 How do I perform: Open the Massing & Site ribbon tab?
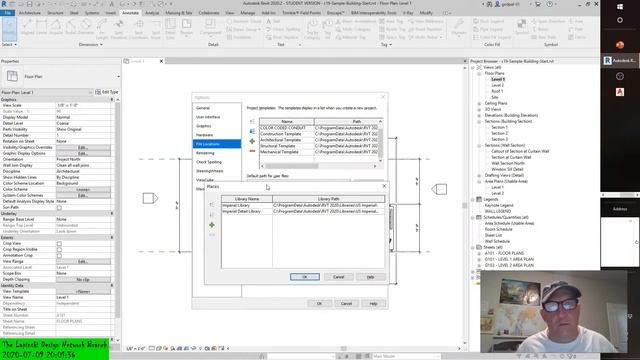(179, 13)
